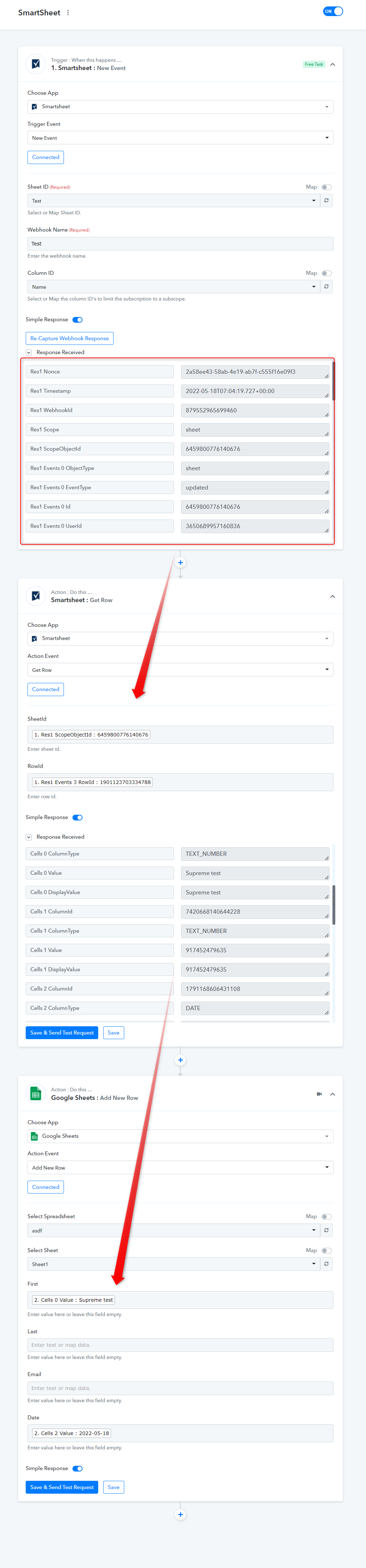
Task: Click the Google Sheets icon inside Choose App
Action: pyautogui.click(x=35, y=1137)
